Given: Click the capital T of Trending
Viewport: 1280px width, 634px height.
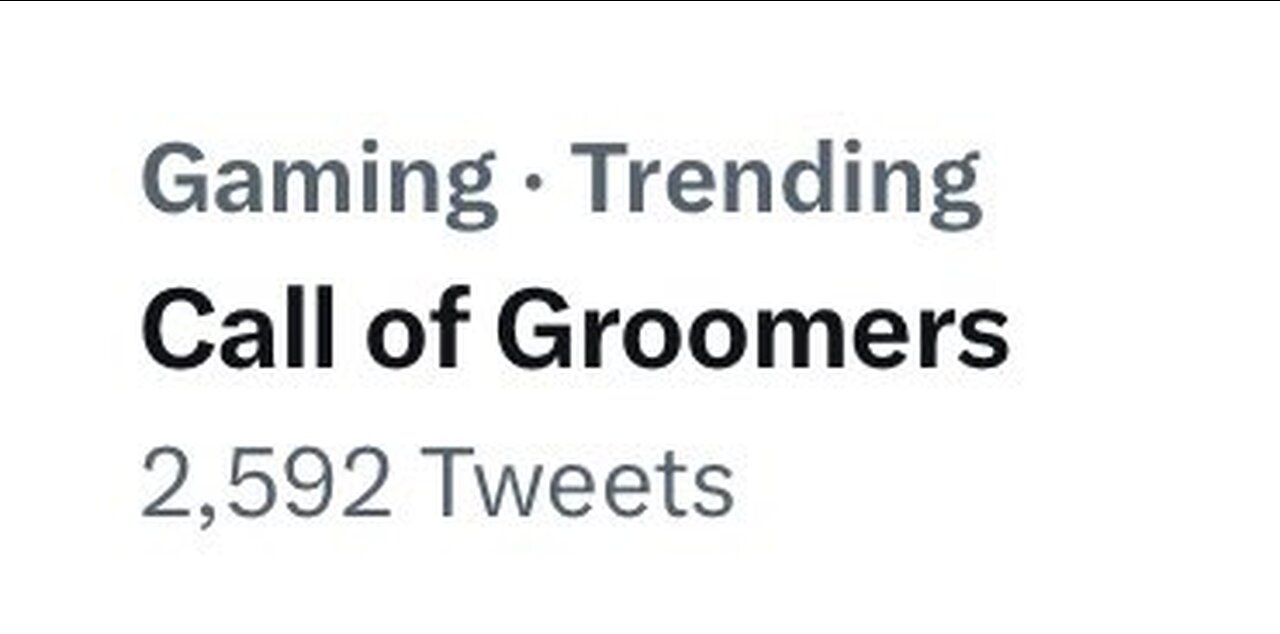Looking at the screenshot, I should pyautogui.click(x=605, y=178).
